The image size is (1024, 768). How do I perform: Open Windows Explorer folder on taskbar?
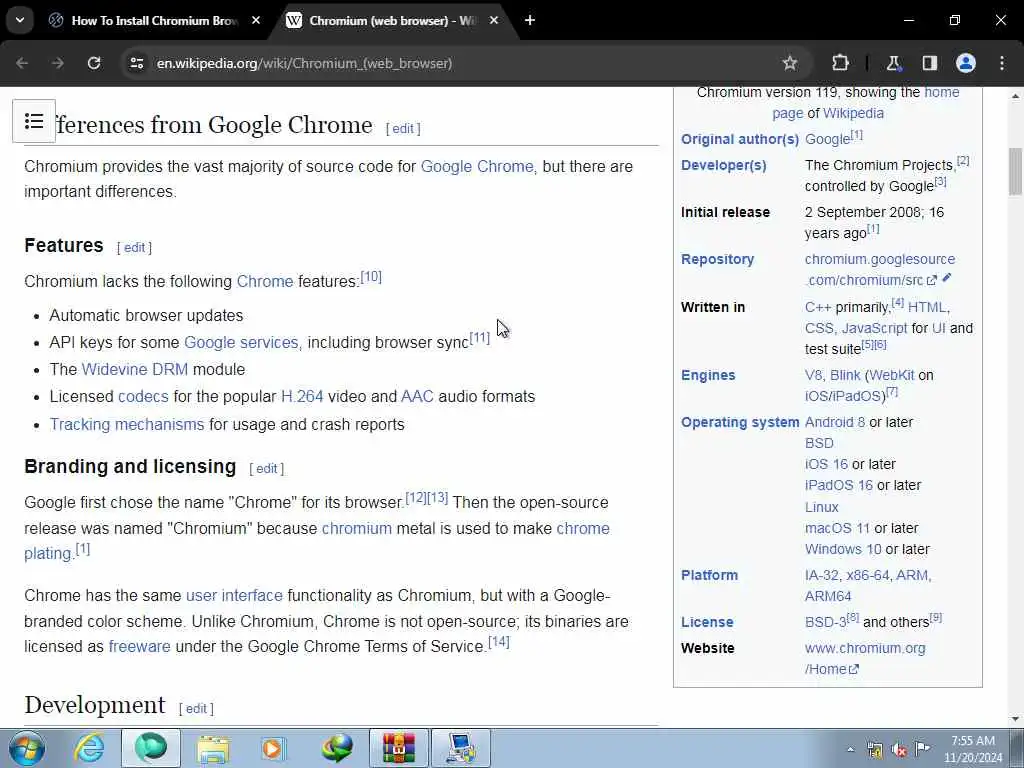[x=213, y=748]
